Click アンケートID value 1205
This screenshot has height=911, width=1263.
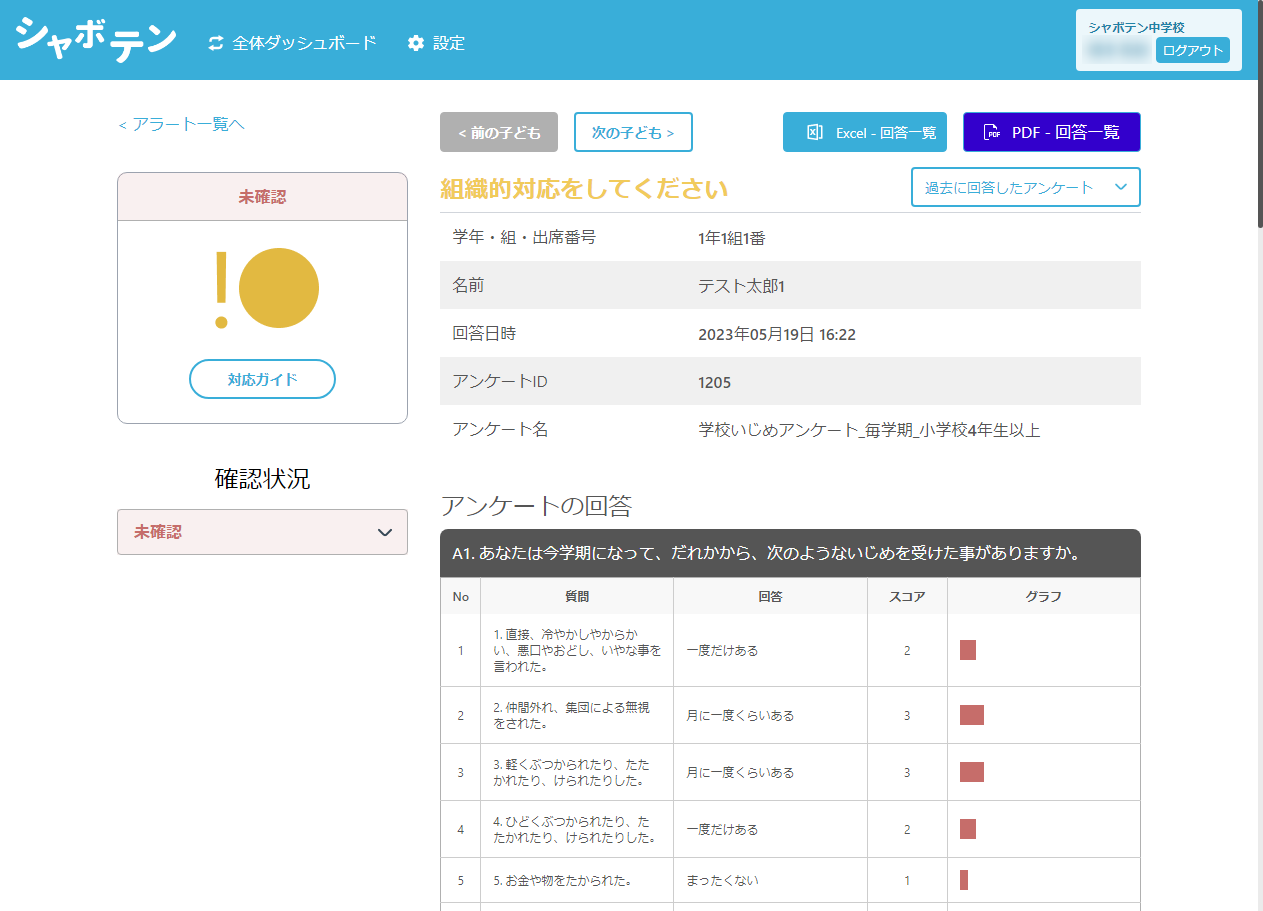click(714, 382)
